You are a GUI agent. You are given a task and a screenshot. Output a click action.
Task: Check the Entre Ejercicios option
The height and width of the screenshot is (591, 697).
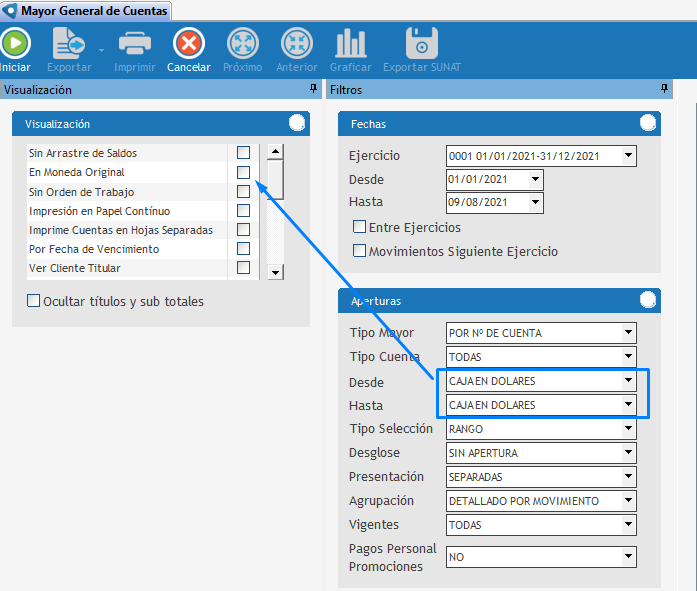(360, 228)
